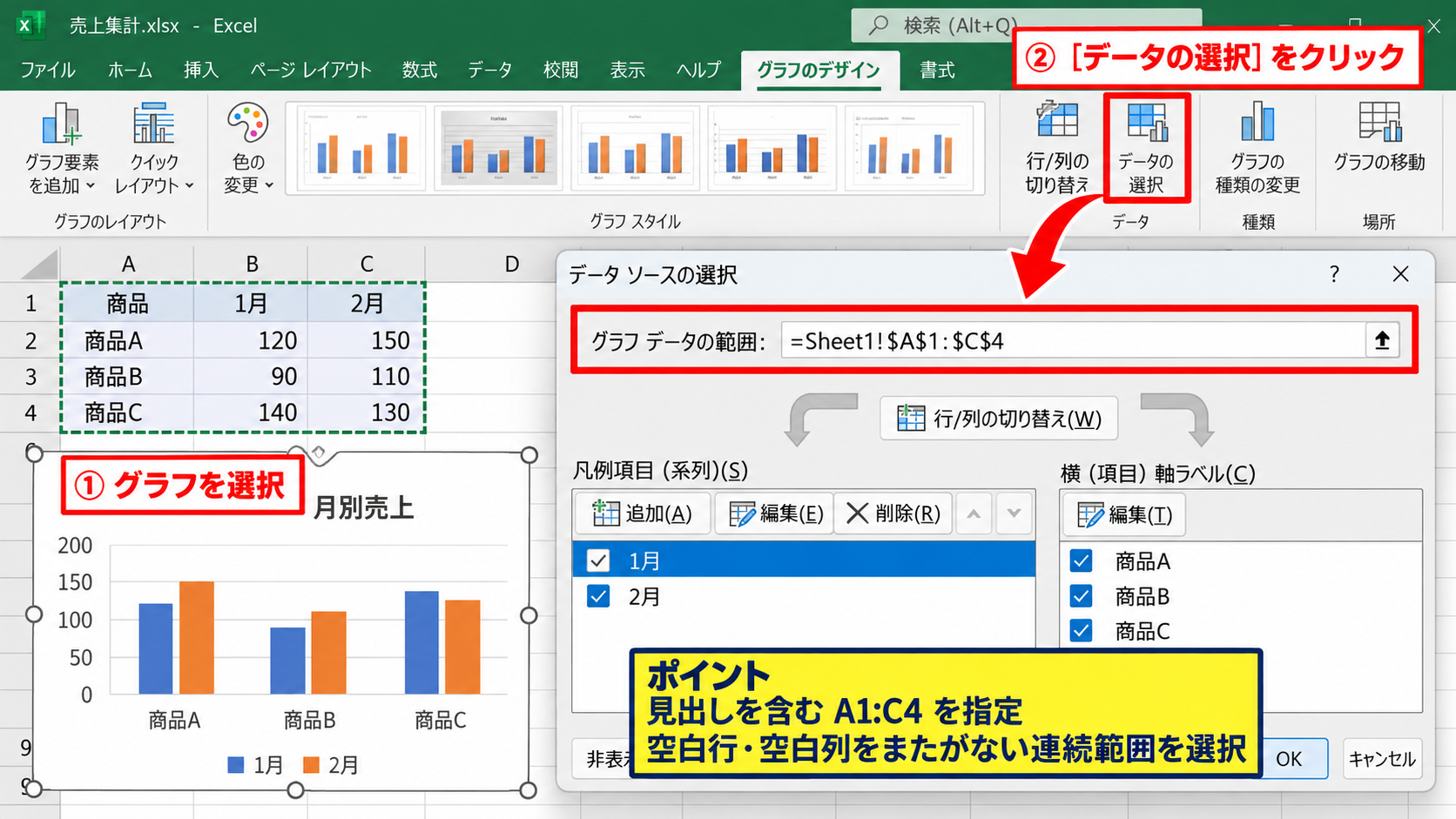The height and width of the screenshot is (819, 1456).
Task: Click グラフの移動 icon
Action: pyautogui.click(x=1380, y=121)
